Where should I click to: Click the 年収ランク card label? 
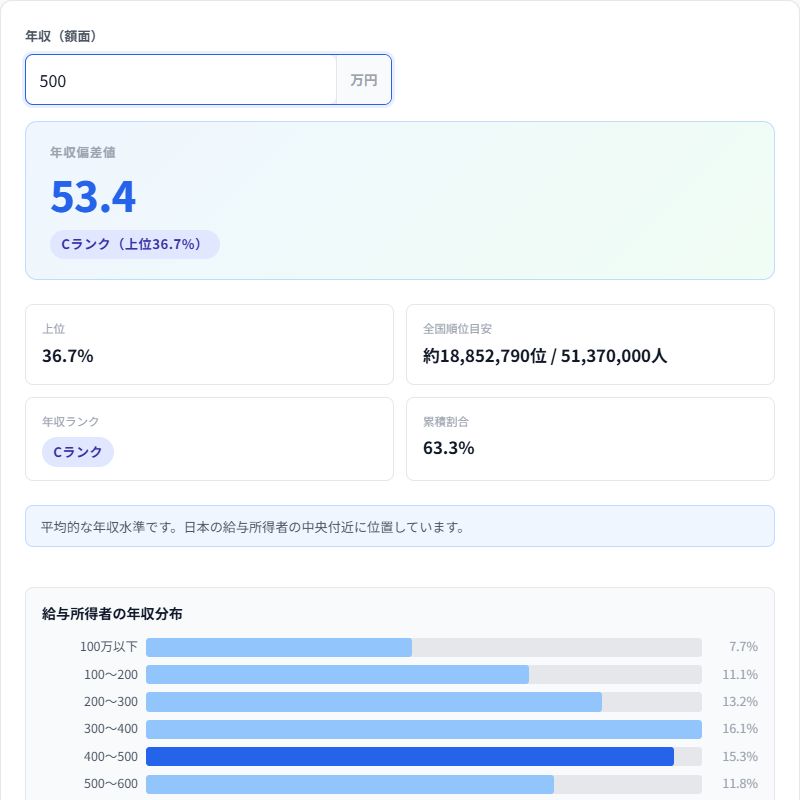pos(70,421)
